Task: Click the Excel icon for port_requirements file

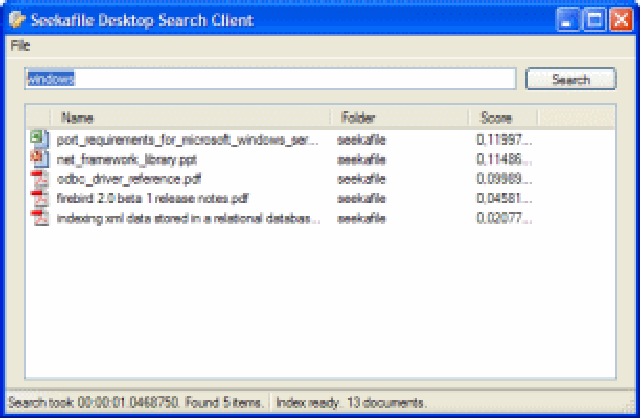Action: (x=40, y=140)
